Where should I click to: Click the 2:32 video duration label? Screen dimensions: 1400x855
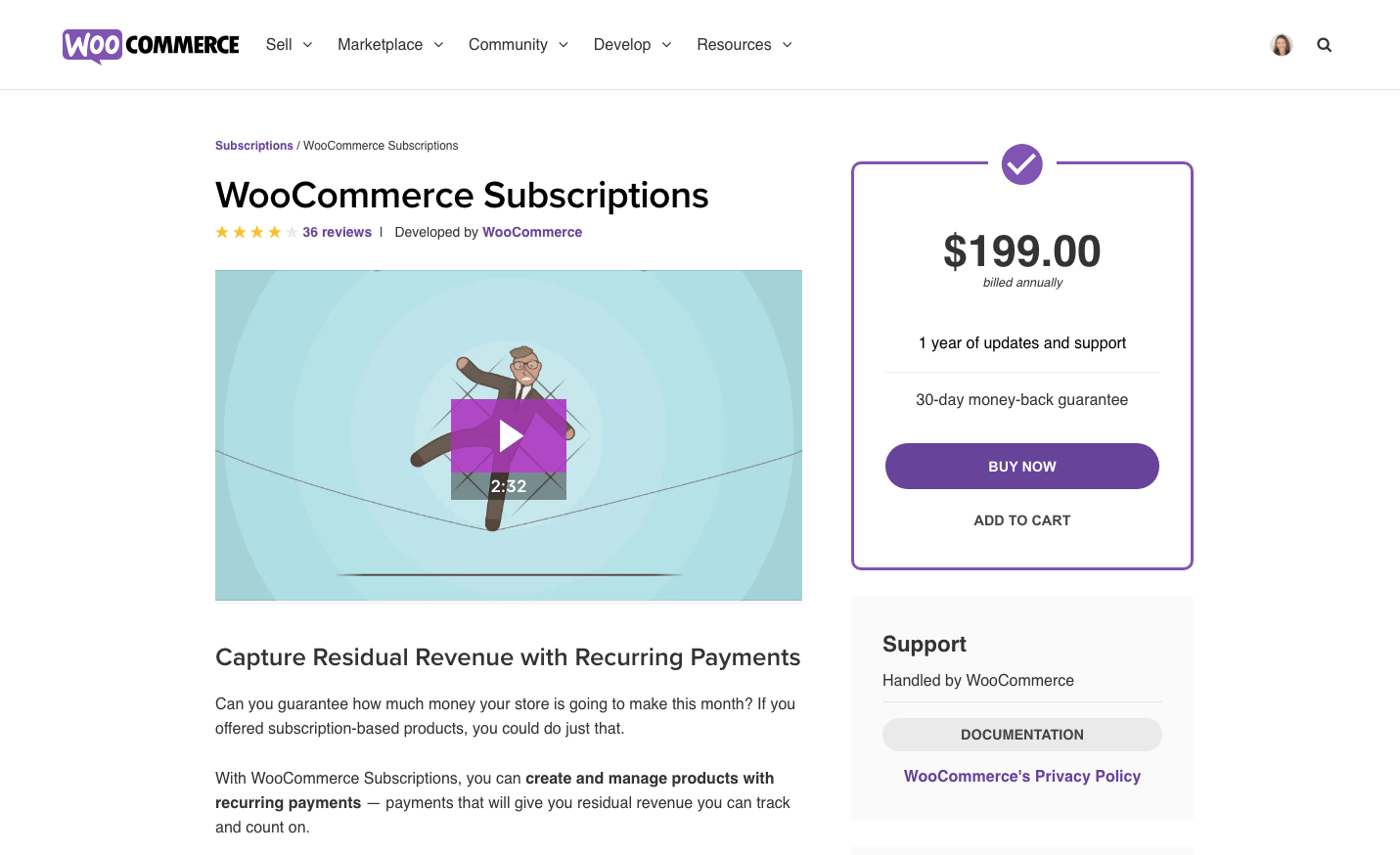coord(509,486)
